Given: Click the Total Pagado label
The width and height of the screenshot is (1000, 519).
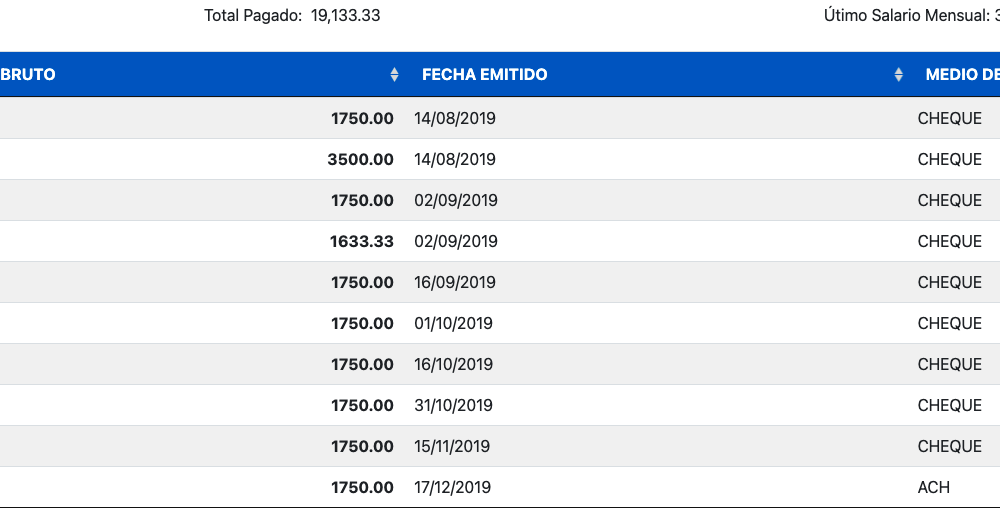Looking at the screenshot, I should pyautogui.click(x=253, y=15).
